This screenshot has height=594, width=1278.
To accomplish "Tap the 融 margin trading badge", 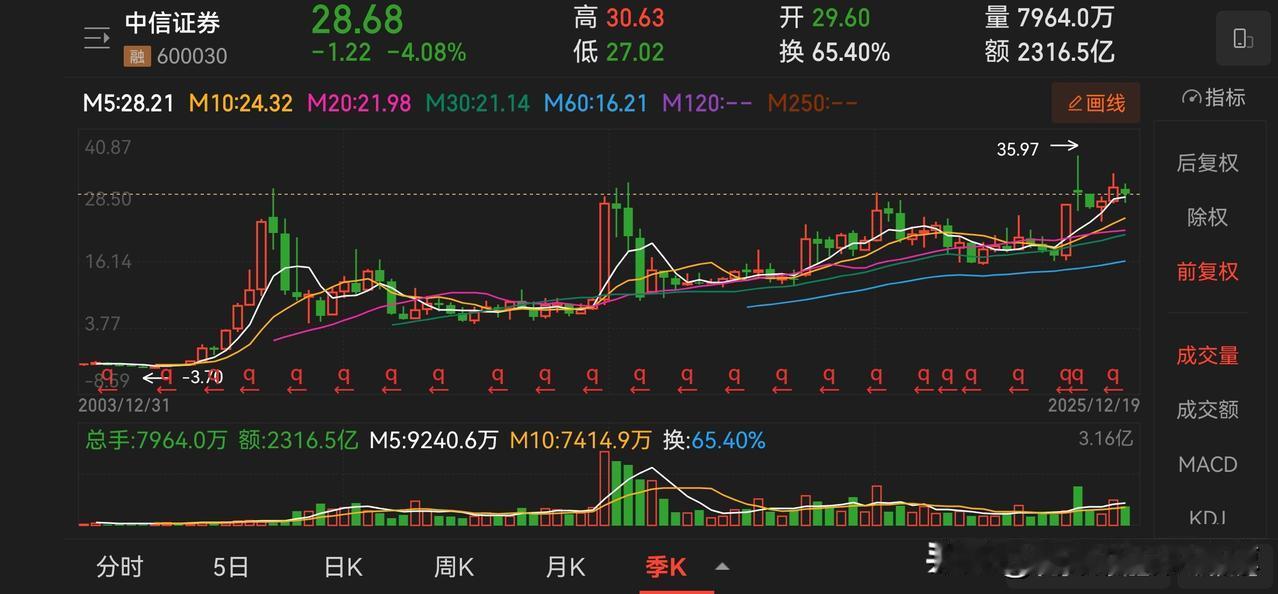I will click(135, 57).
